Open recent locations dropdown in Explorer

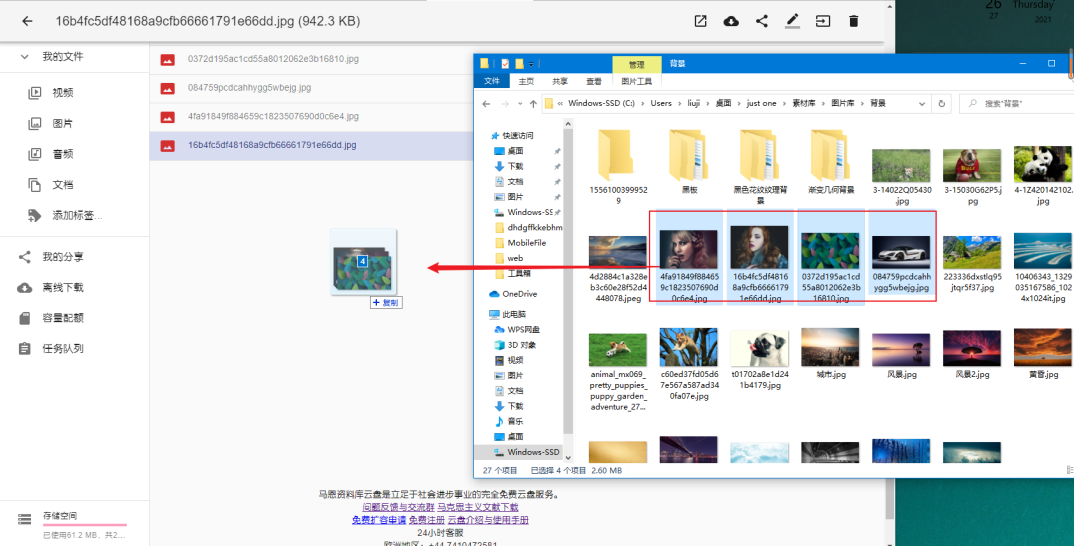click(x=520, y=104)
